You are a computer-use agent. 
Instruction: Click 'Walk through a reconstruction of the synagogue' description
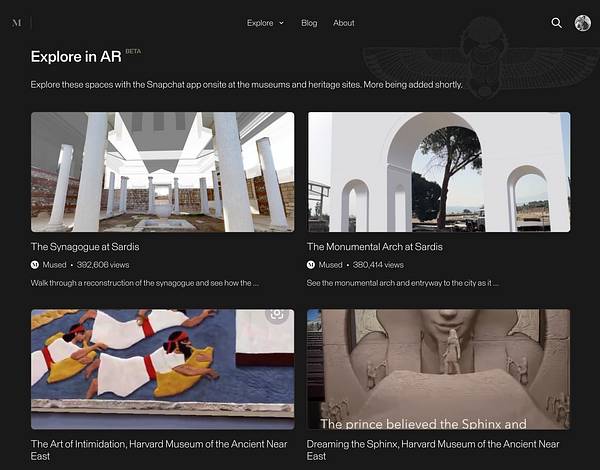145,283
